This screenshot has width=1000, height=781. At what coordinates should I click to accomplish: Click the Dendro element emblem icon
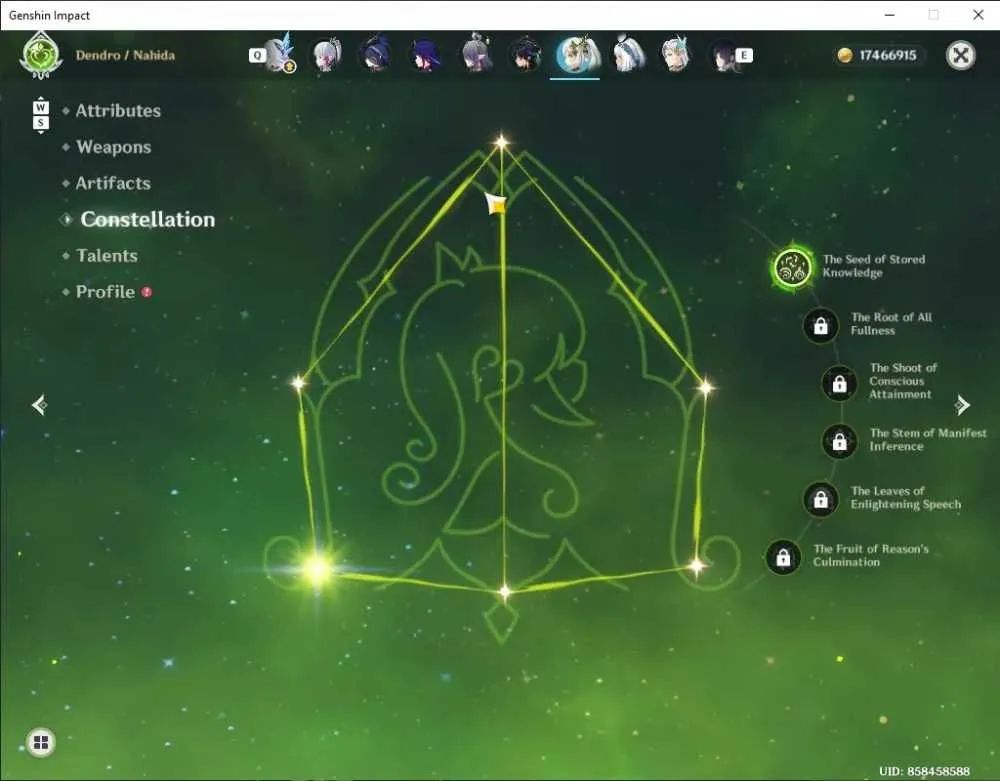(x=41, y=55)
